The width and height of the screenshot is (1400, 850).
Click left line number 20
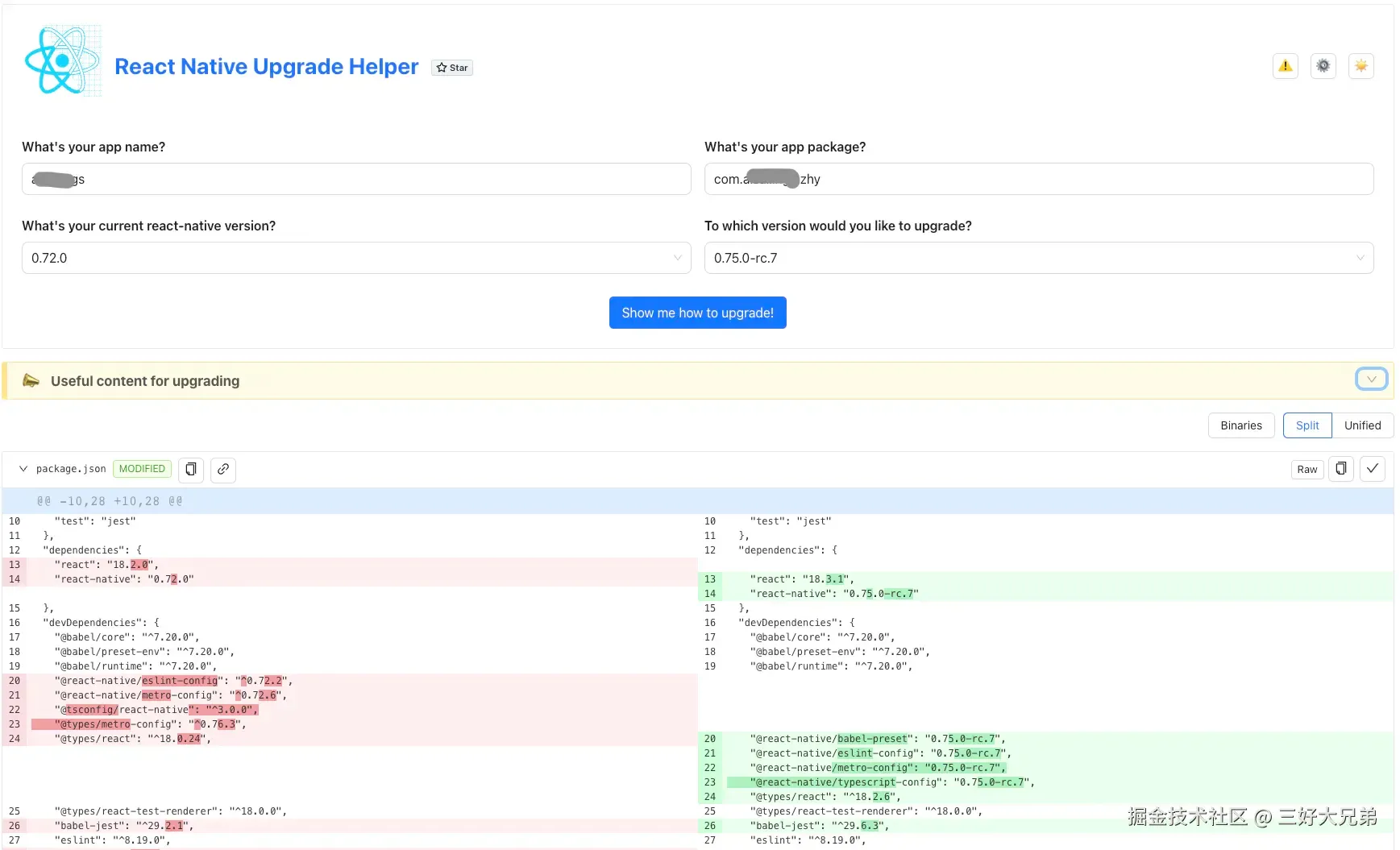click(x=15, y=681)
